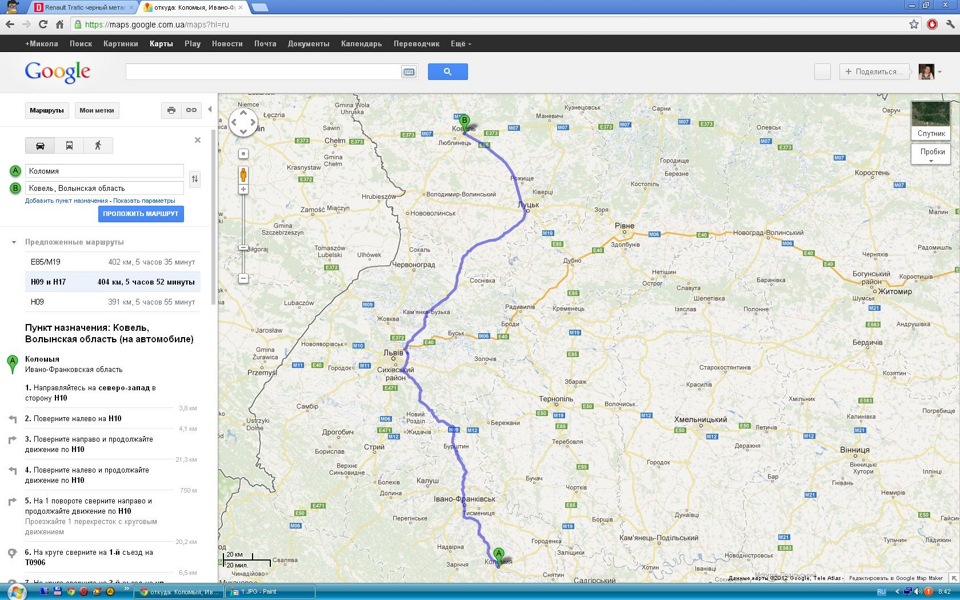
Task: Go back with the browser back arrow
Action: (x=10, y=24)
